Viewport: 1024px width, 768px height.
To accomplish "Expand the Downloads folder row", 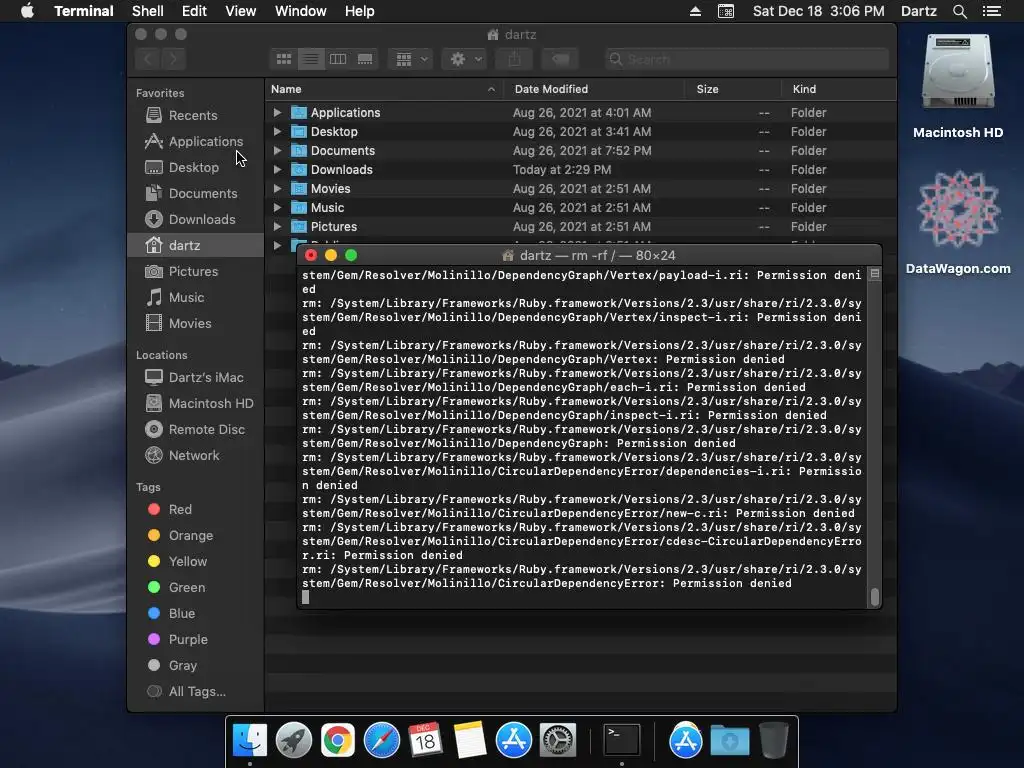I will (x=278, y=169).
